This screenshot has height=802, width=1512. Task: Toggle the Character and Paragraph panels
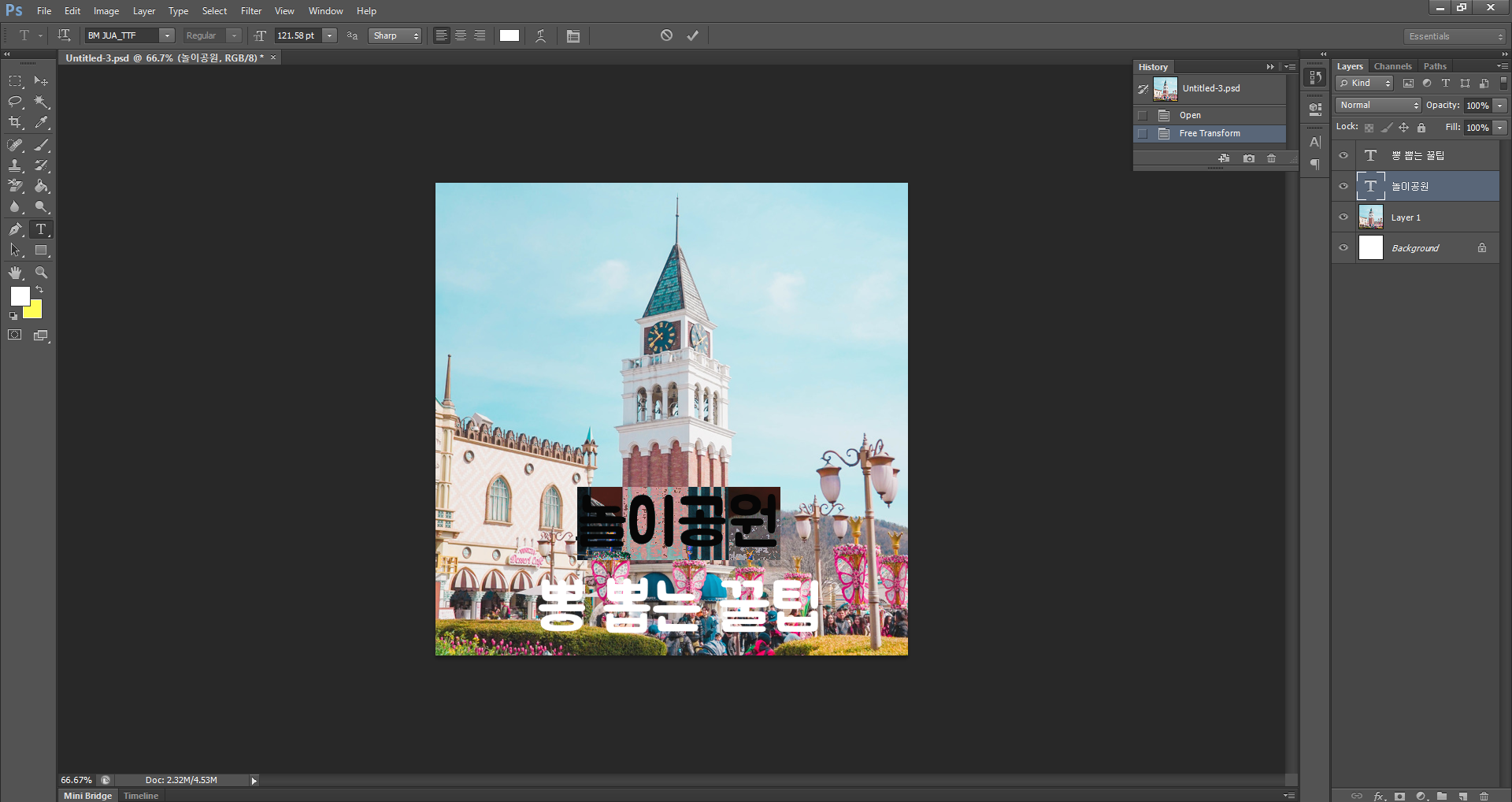573,35
